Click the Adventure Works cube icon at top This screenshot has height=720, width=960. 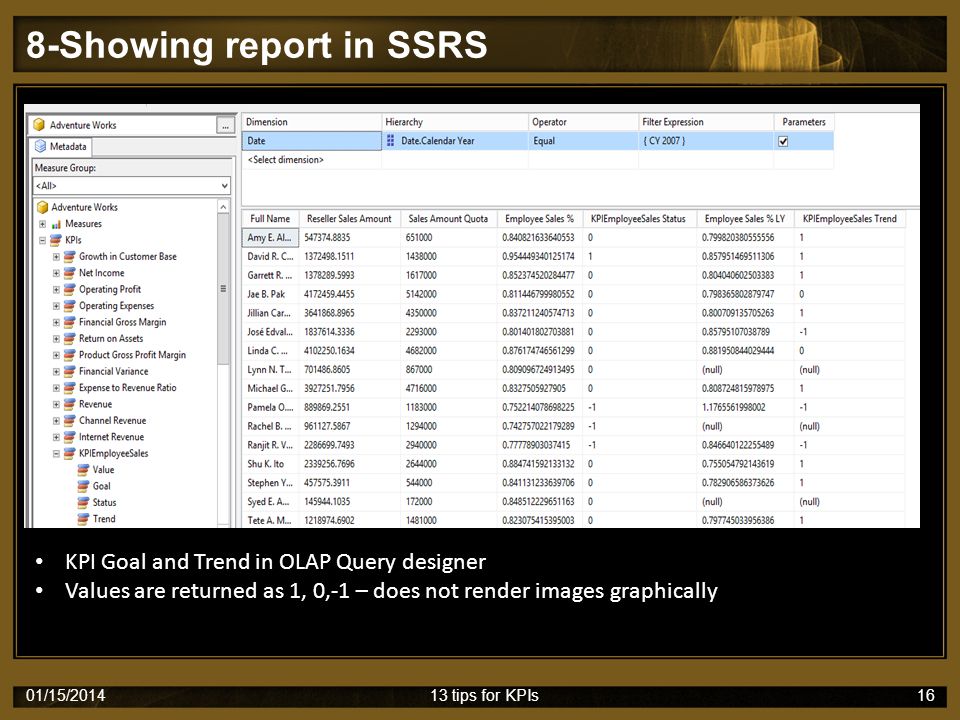39,125
